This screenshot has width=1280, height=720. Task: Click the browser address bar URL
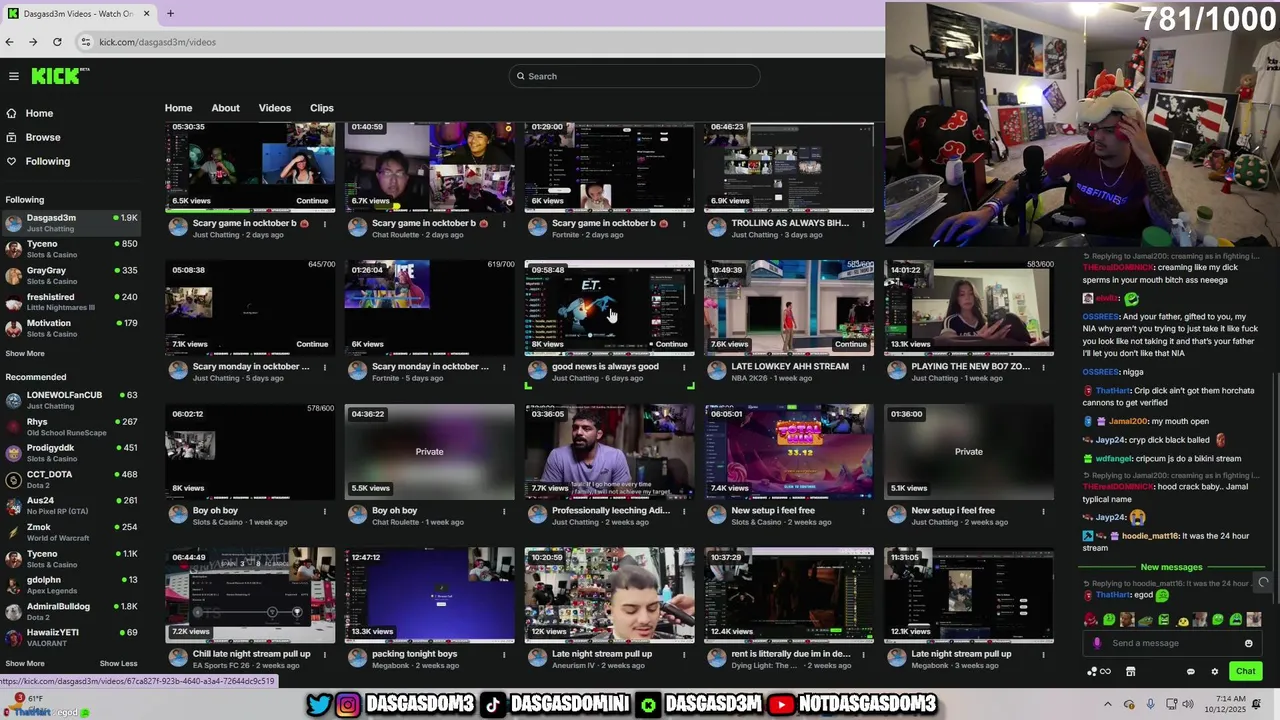click(x=158, y=42)
